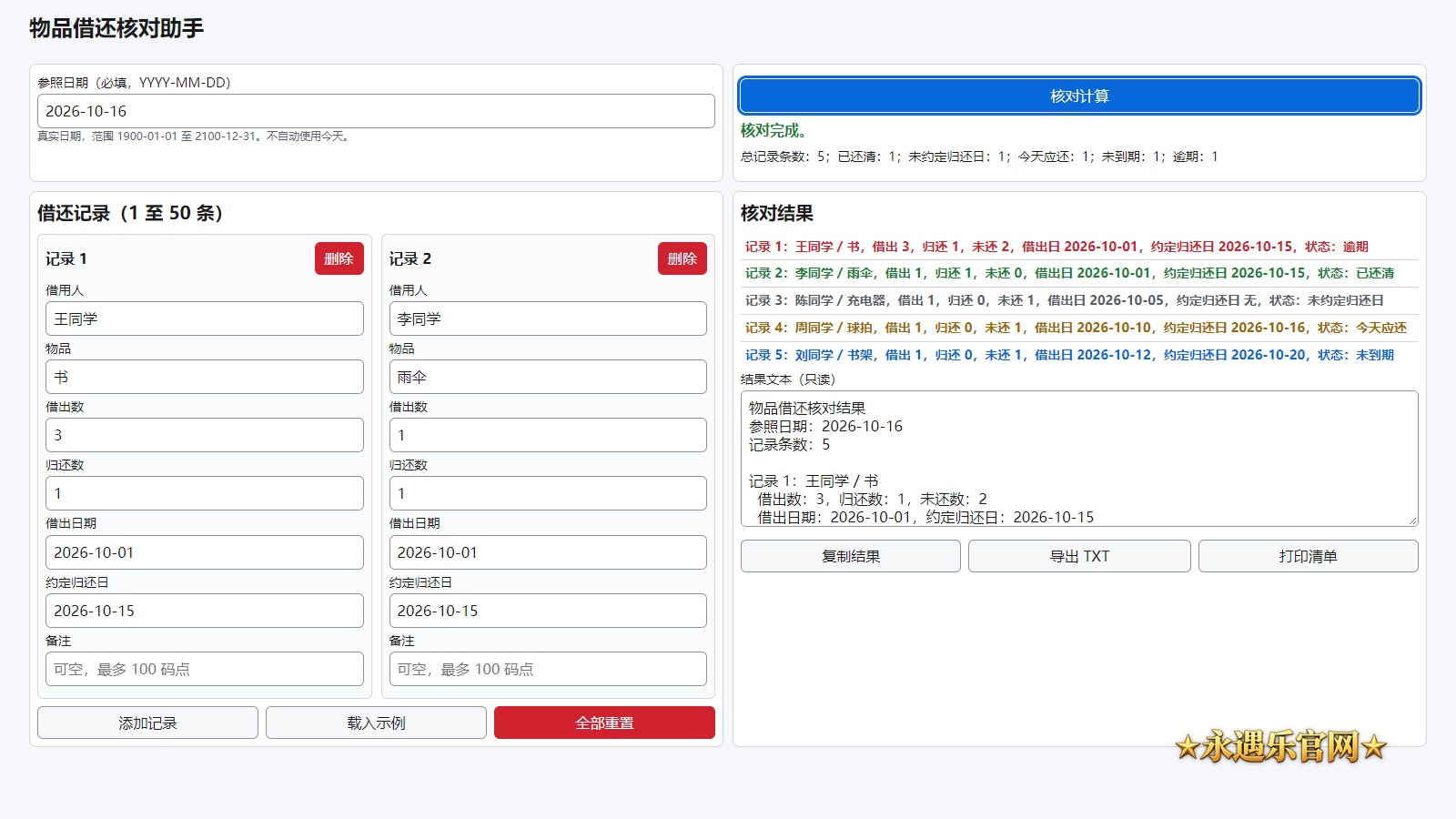This screenshot has width=1456, height=819.
Task: Select result row 记录 4 周同学 今天应还
Action: click(1079, 328)
